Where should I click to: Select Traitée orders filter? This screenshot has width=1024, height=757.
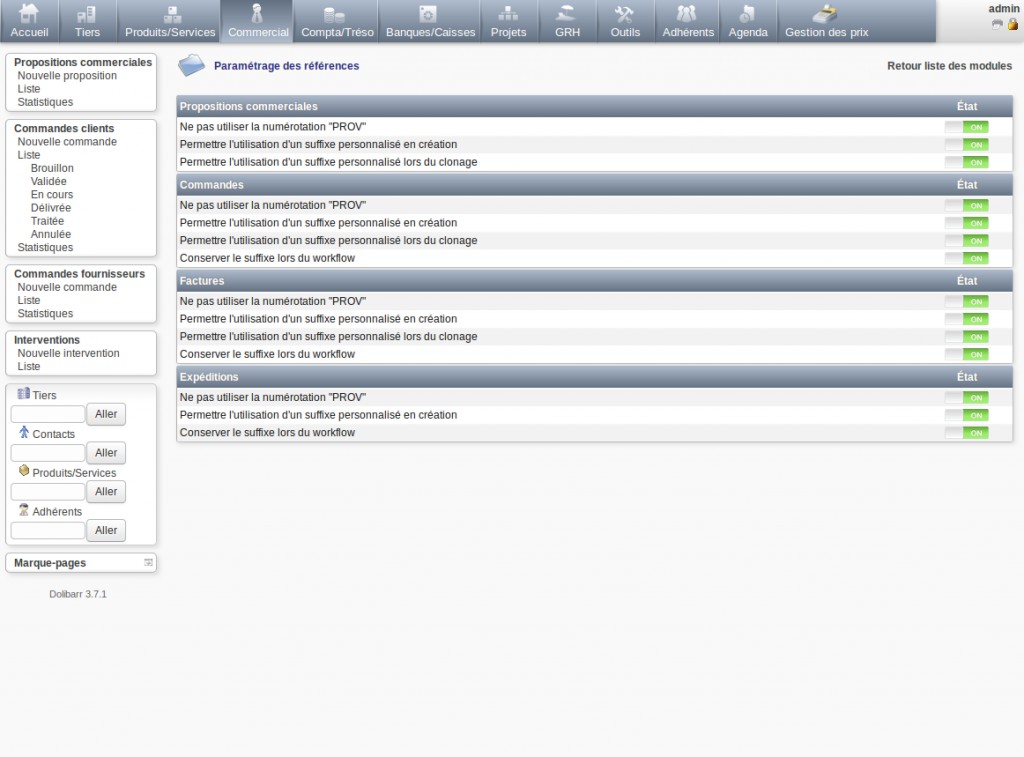click(47, 221)
